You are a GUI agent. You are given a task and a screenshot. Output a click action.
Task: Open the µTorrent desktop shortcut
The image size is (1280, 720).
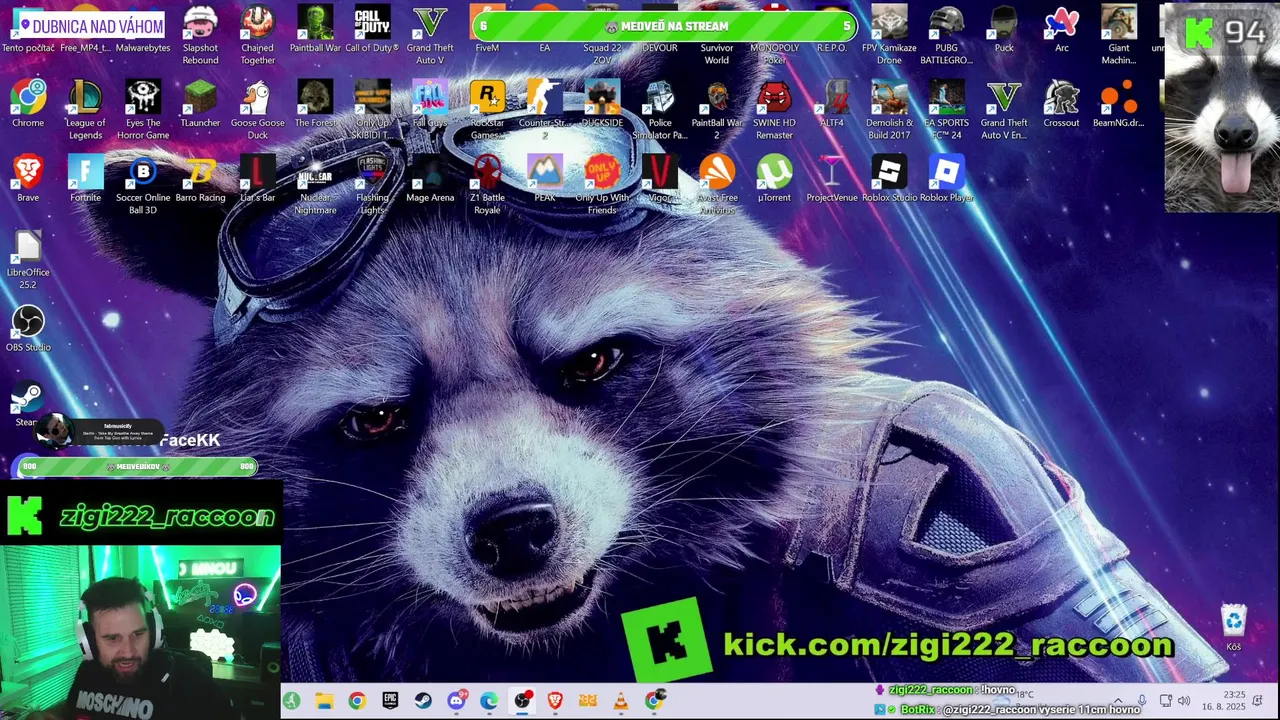tap(774, 179)
